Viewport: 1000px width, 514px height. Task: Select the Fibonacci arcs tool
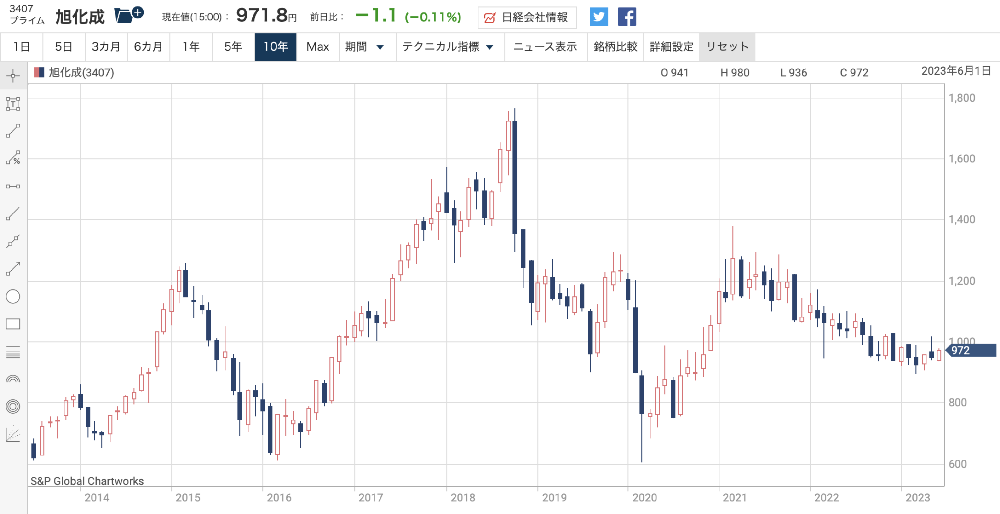[x=13, y=379]
